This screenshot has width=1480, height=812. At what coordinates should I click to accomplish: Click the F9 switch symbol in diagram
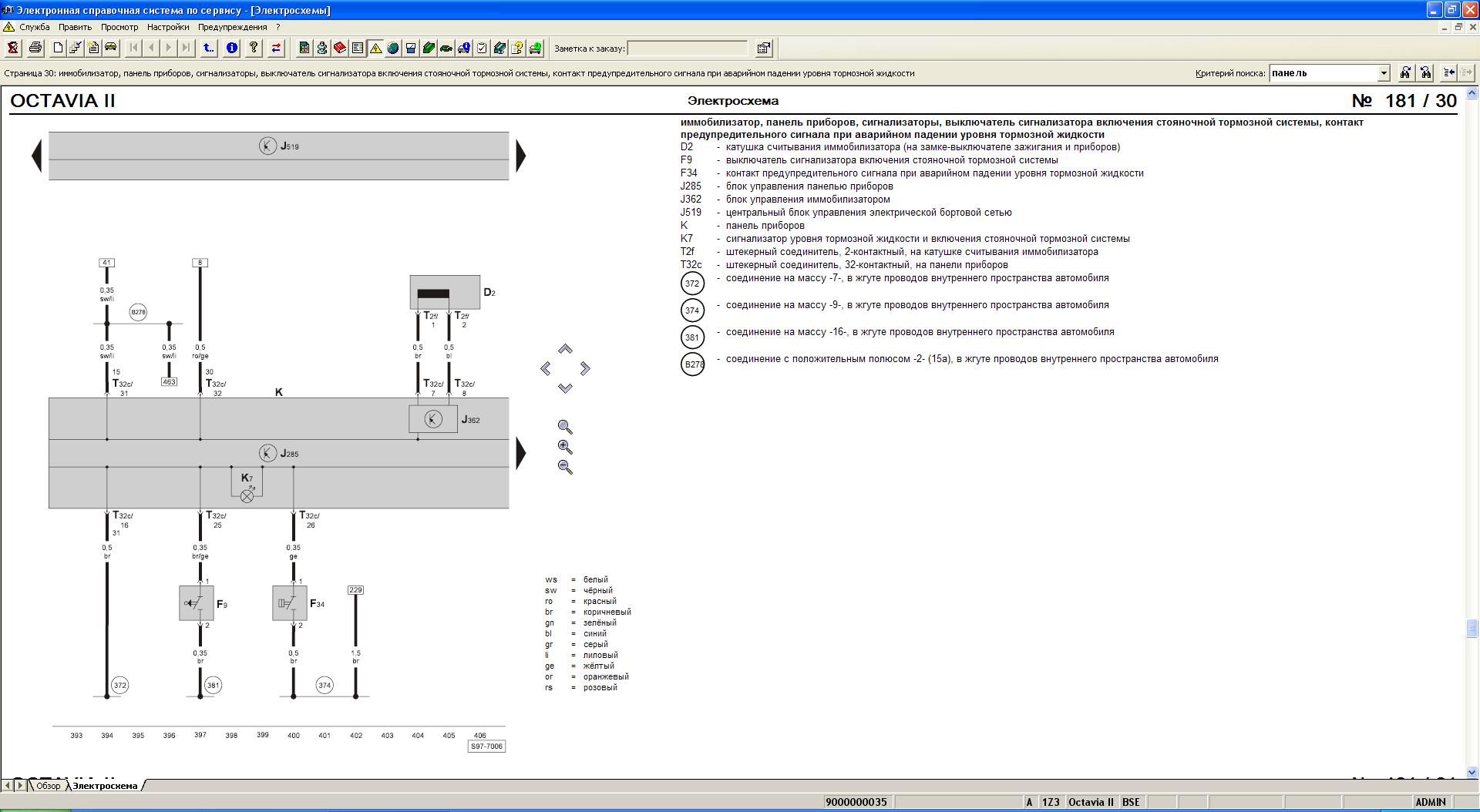(x=197, y=603)
